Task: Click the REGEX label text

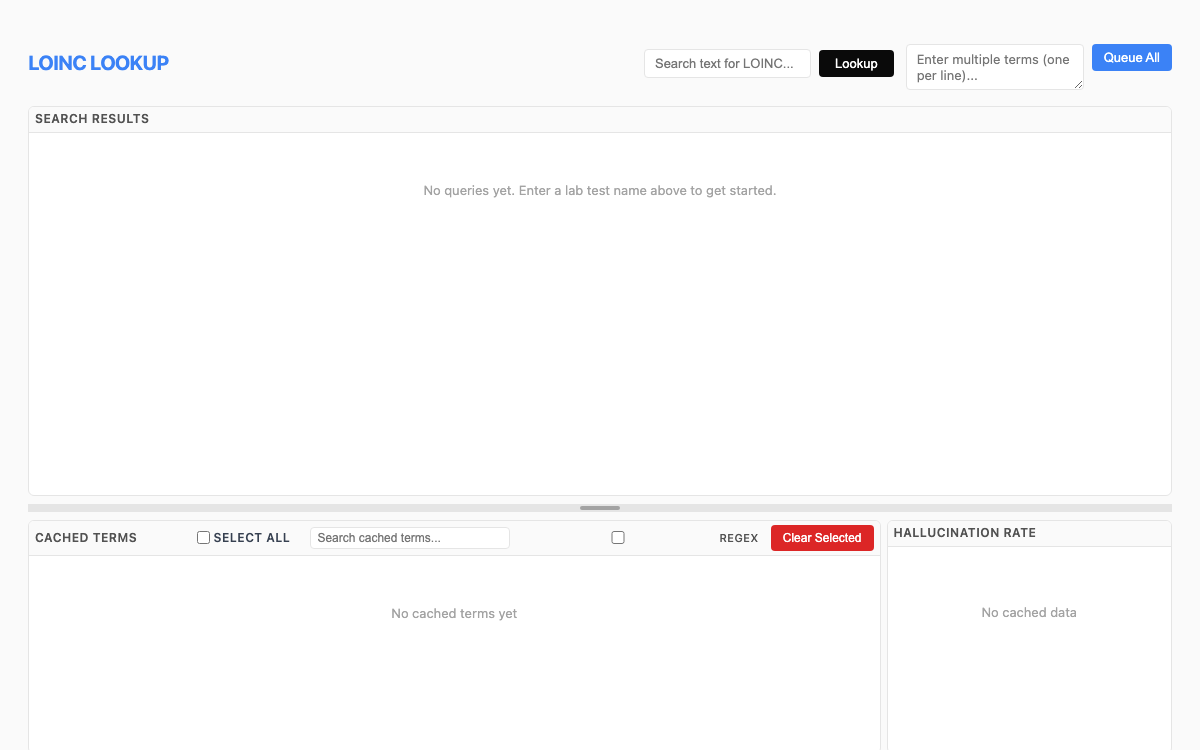Action: (x=739, y=538)
